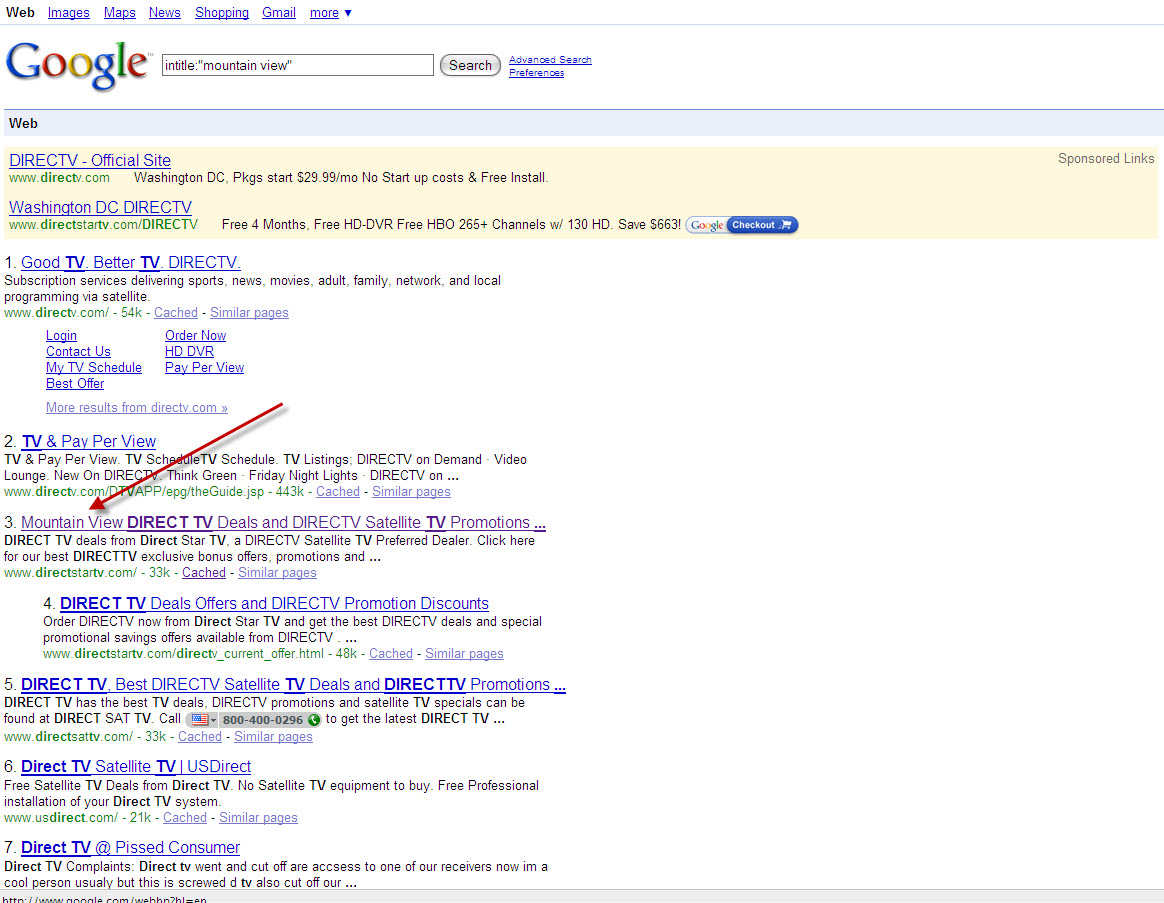Open the My TV Schedule sitelink

94,368
